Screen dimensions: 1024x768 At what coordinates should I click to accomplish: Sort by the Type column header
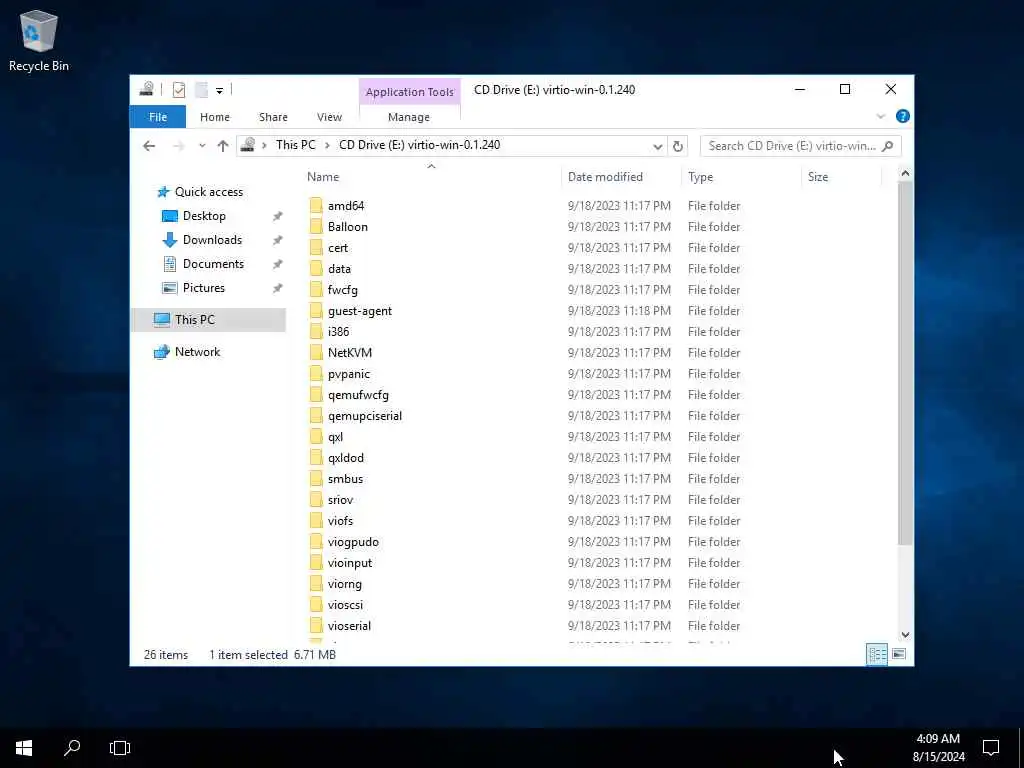pyautogui.click(x=700, y=177)
